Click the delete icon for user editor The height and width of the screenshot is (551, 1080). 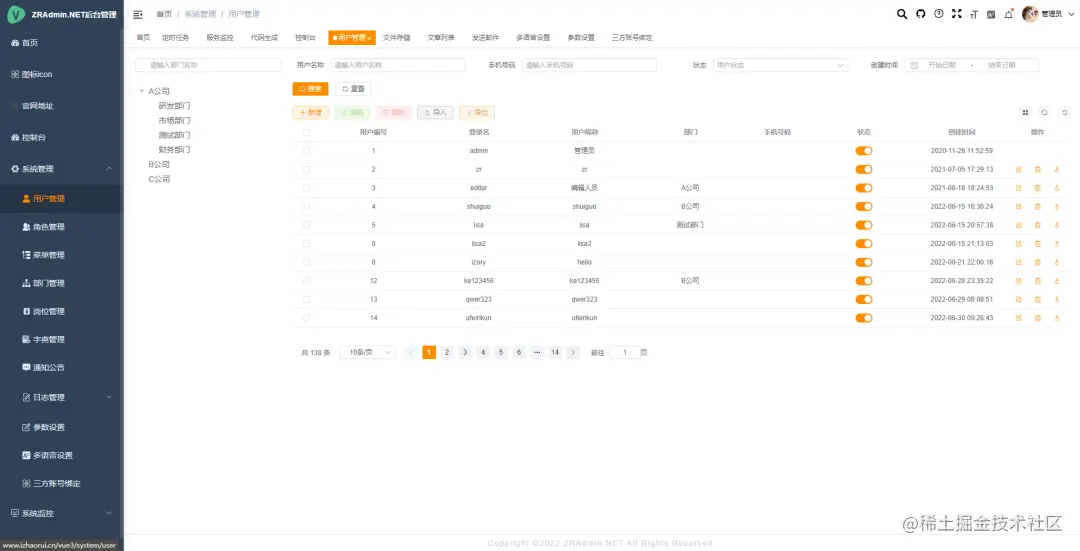pos(1037,188)
